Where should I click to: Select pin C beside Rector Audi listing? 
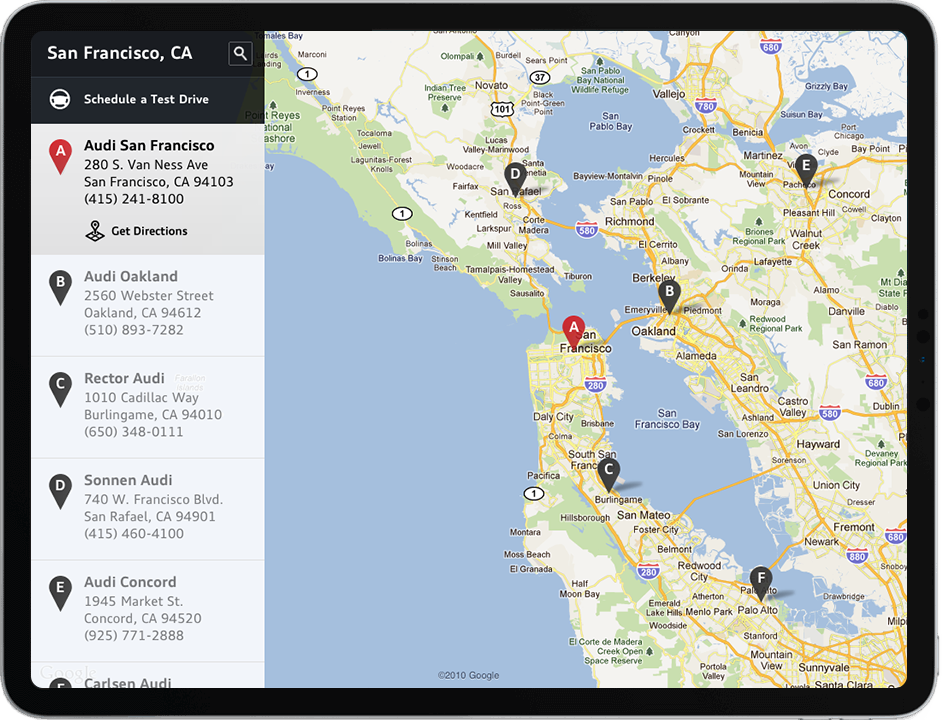click(x=61, y=389)
